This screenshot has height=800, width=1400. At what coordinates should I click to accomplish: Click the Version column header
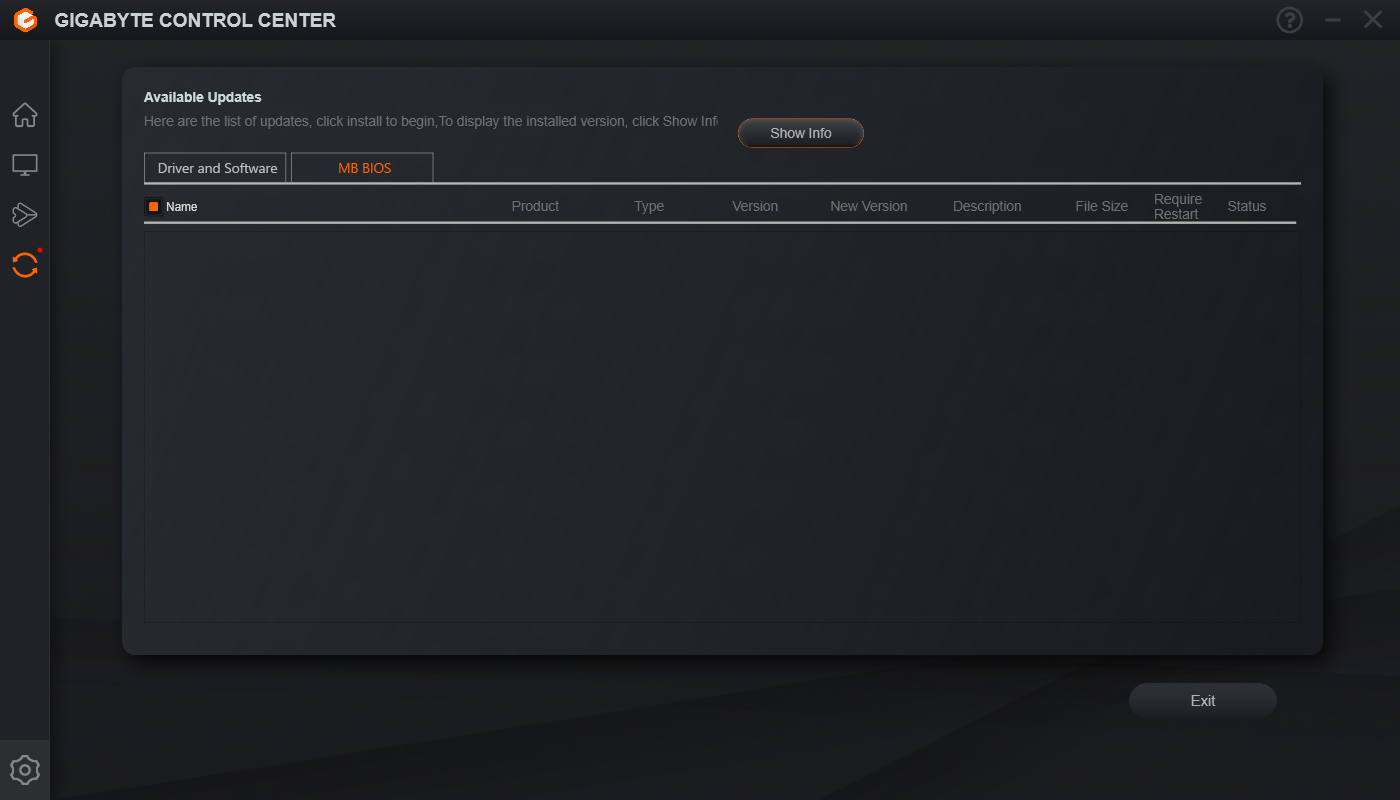[x=755, y=206]
